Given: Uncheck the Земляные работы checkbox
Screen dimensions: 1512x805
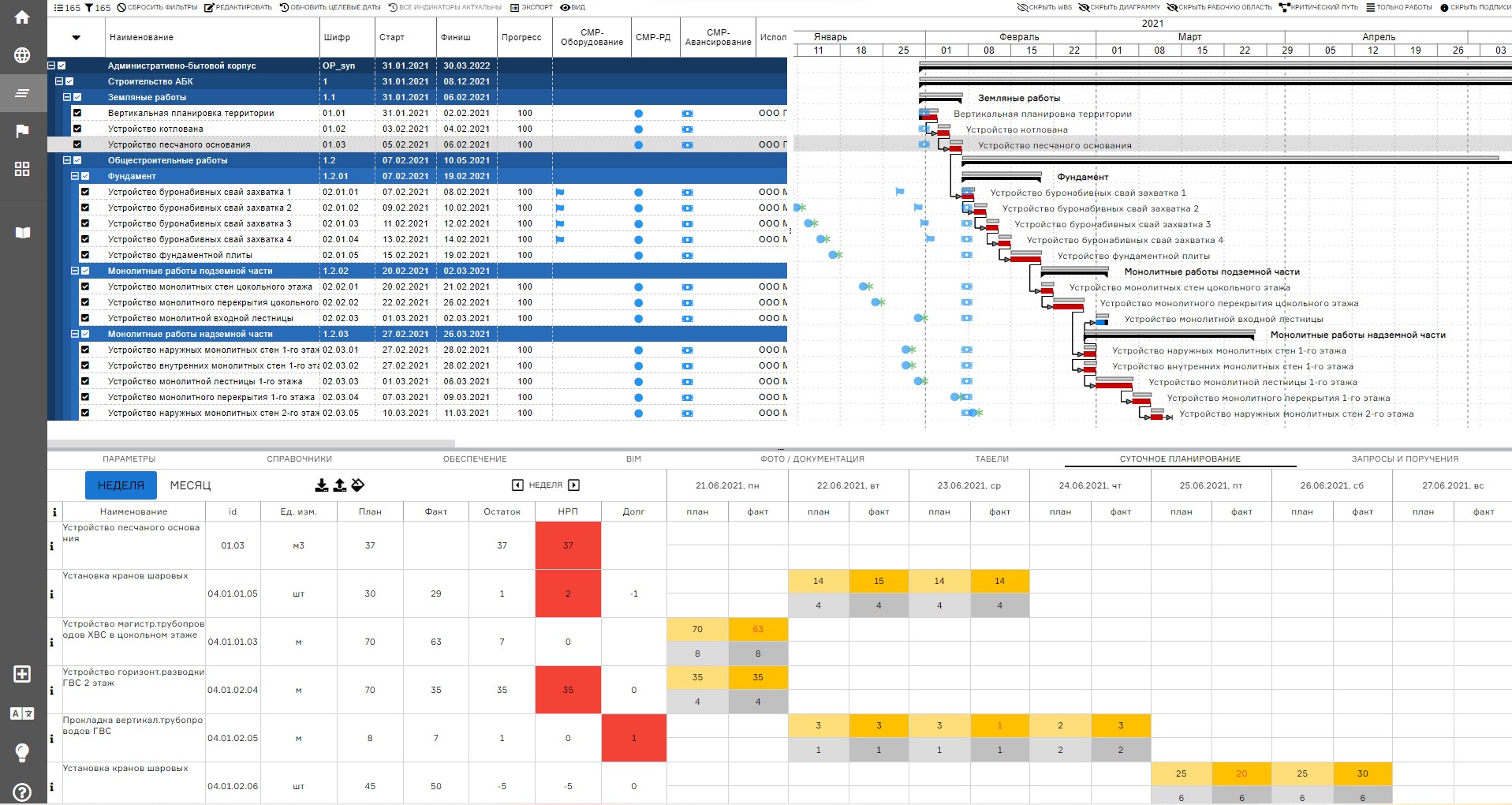Looking at the screenshot, I should pyautogui.click(x=77, y=97).
